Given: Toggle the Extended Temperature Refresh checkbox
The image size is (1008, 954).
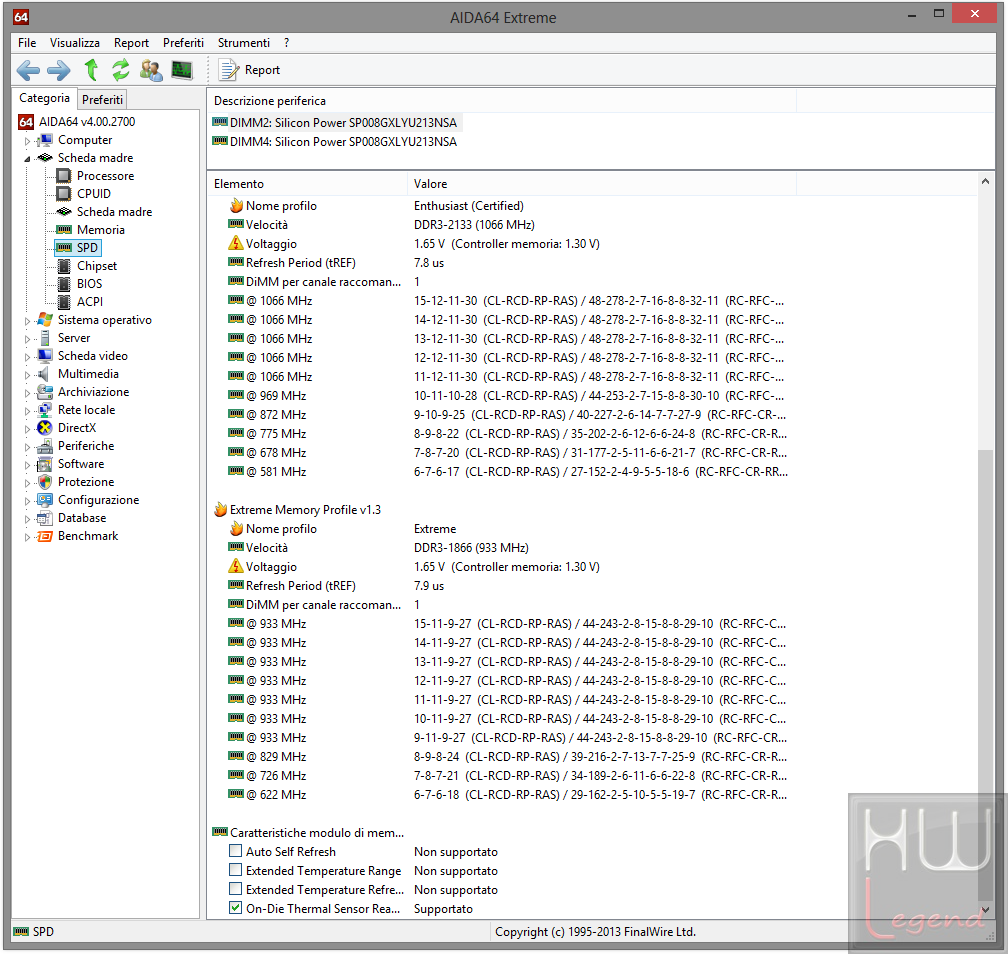Looking at the screenshot, I should pyautogui.click(x=236, y=889).
